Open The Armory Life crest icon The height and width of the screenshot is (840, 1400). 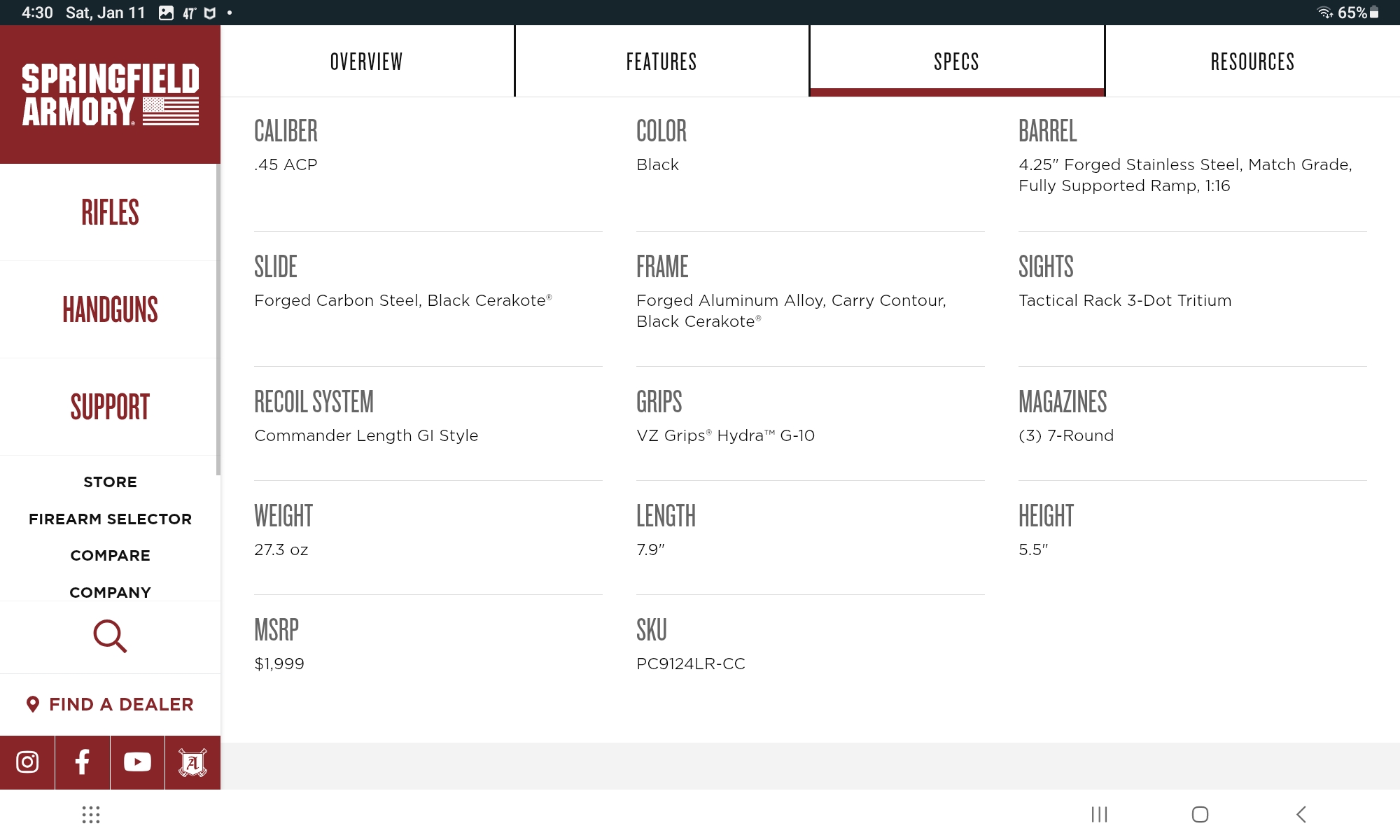point(192,762)
